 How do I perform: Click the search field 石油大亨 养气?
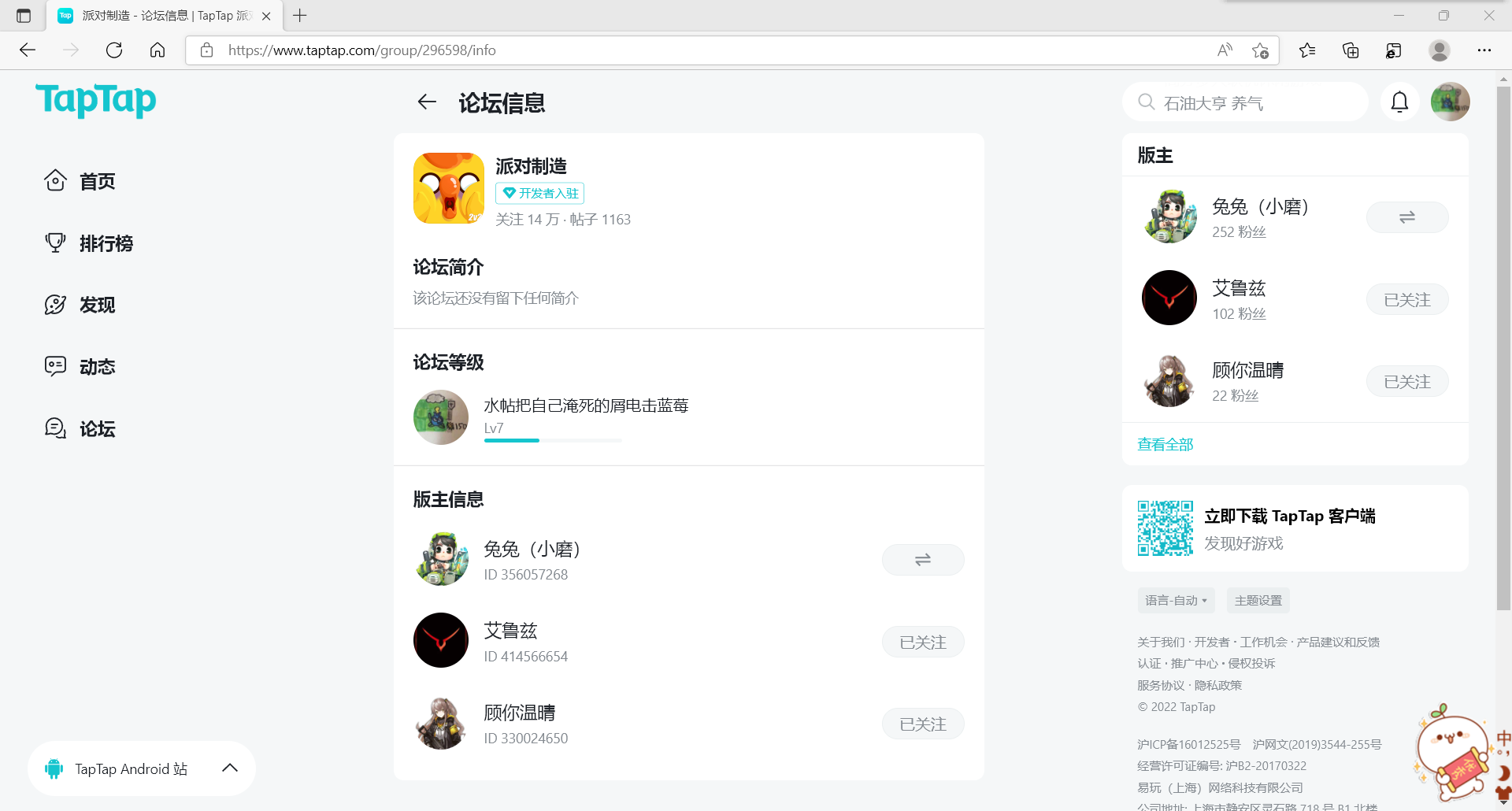pyautogui.click(x=1245, y=102)
